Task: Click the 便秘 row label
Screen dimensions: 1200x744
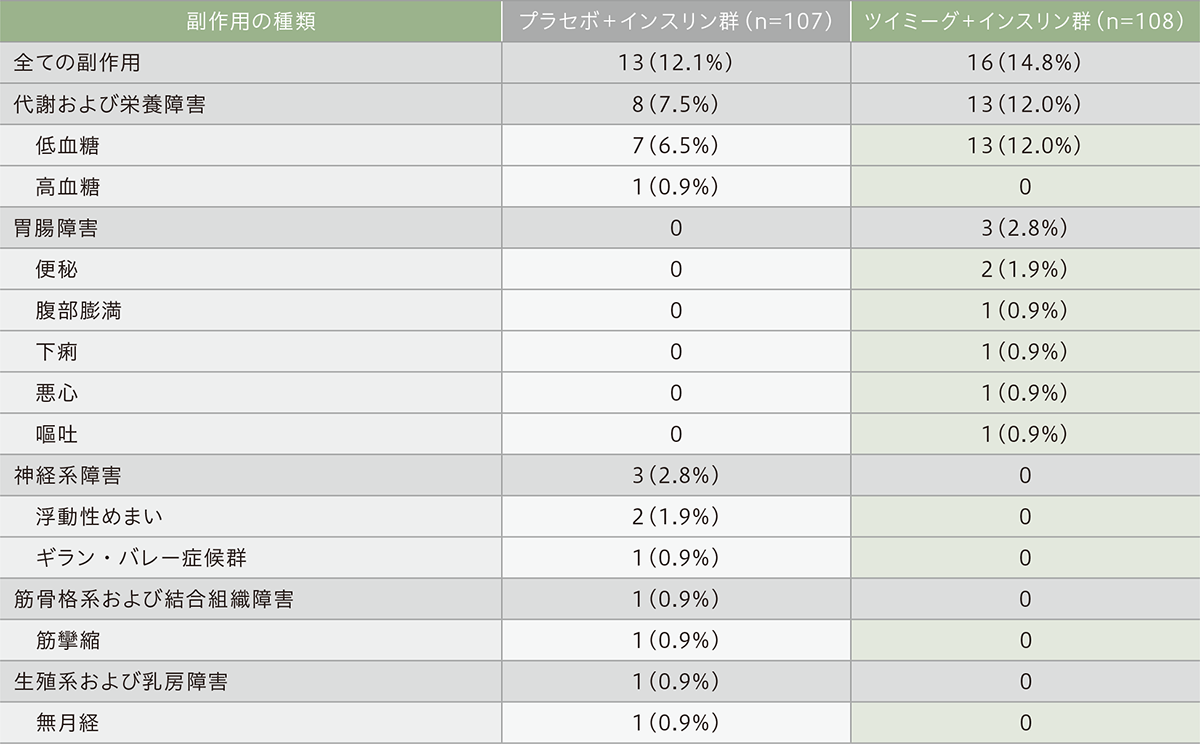Action: coord(56,269)
